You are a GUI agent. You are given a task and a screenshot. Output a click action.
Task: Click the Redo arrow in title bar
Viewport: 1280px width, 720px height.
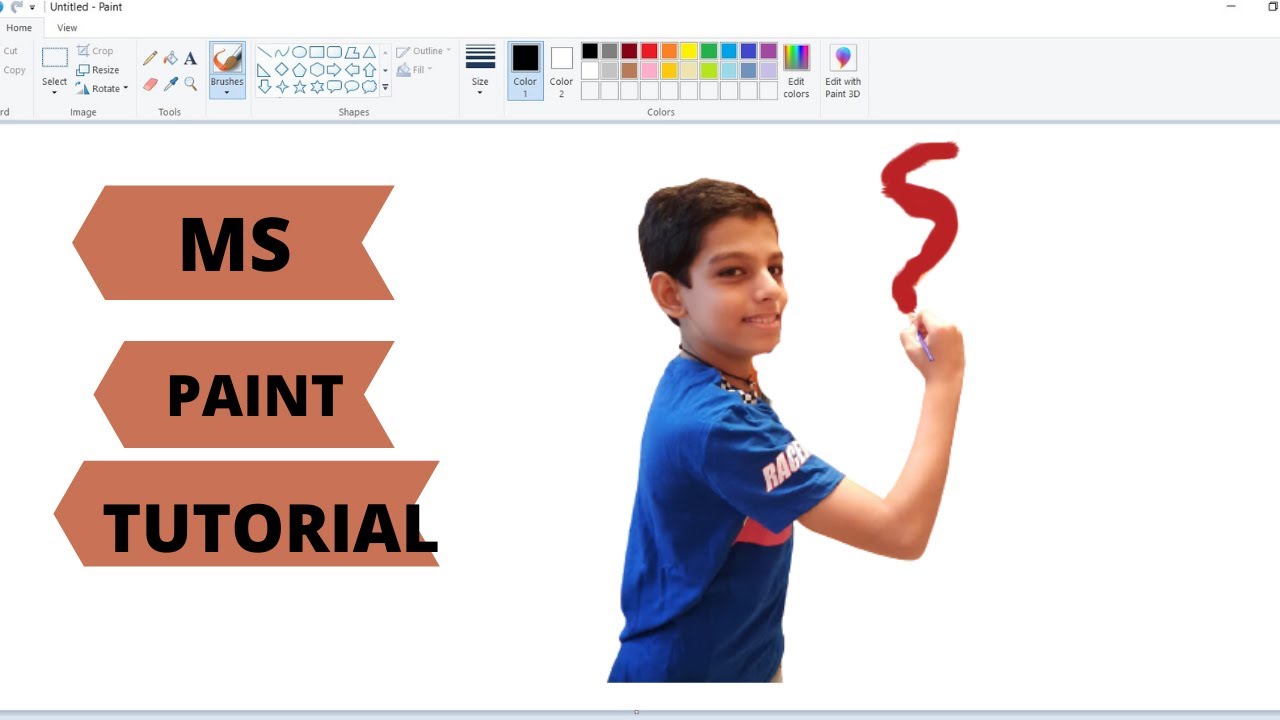pos(17,6)
